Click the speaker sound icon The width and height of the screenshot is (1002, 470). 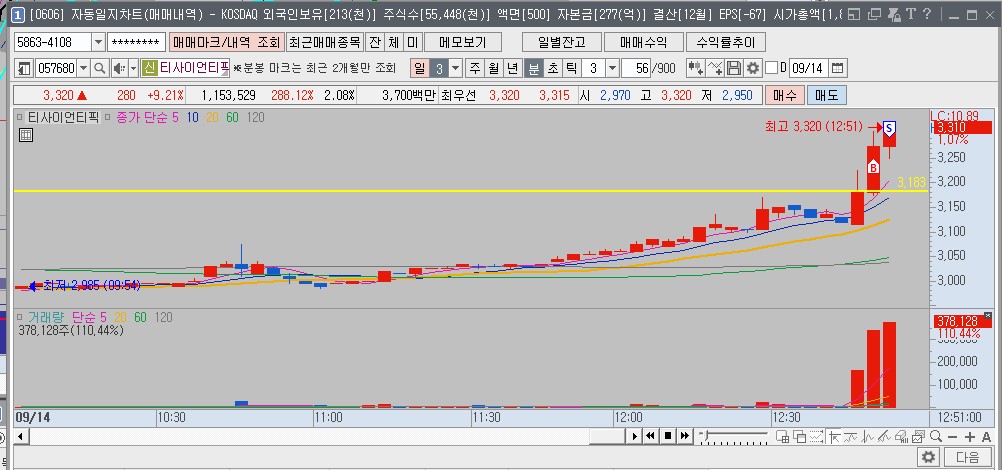coord(119,68)
